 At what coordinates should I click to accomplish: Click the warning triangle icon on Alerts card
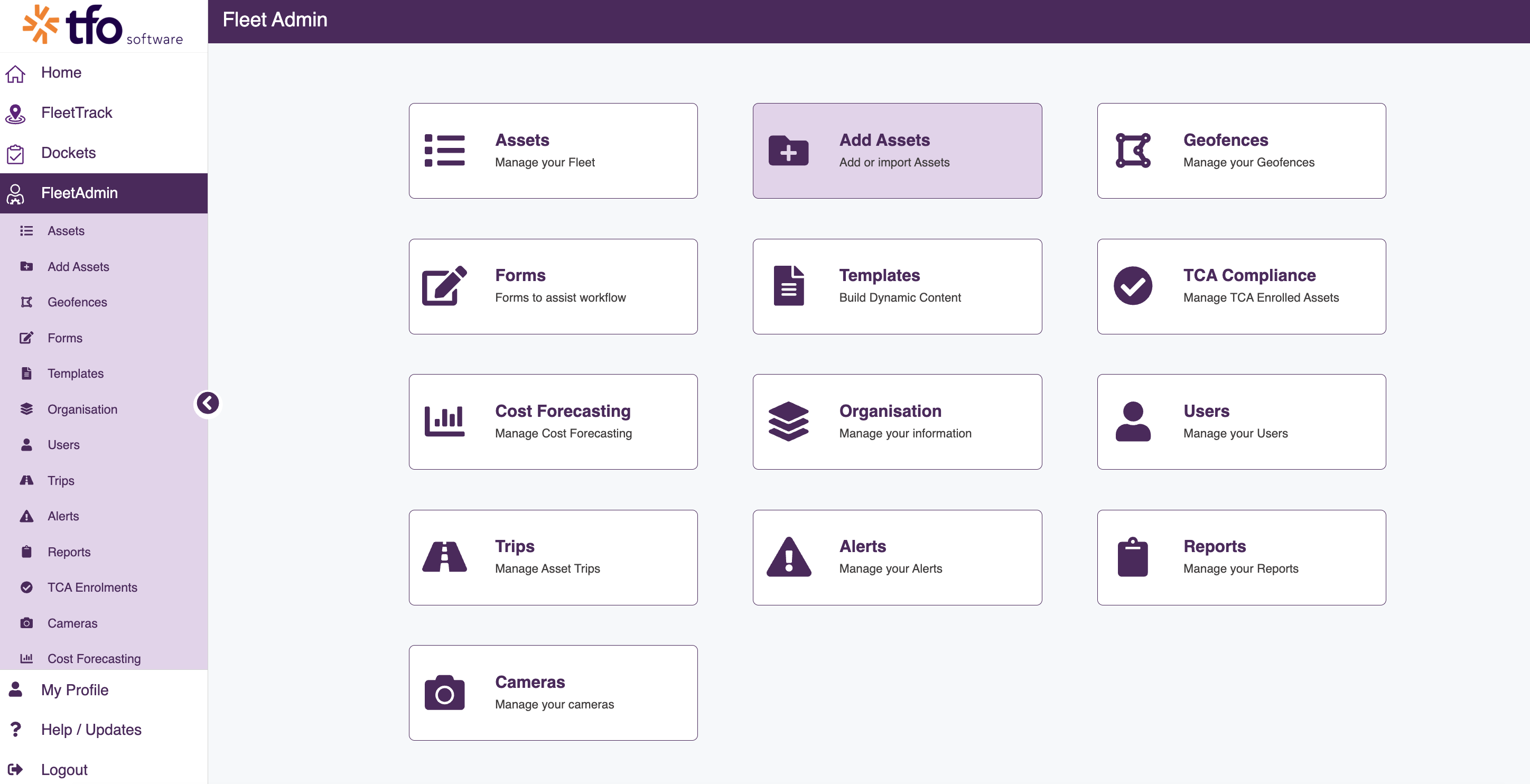pos(788,556)
